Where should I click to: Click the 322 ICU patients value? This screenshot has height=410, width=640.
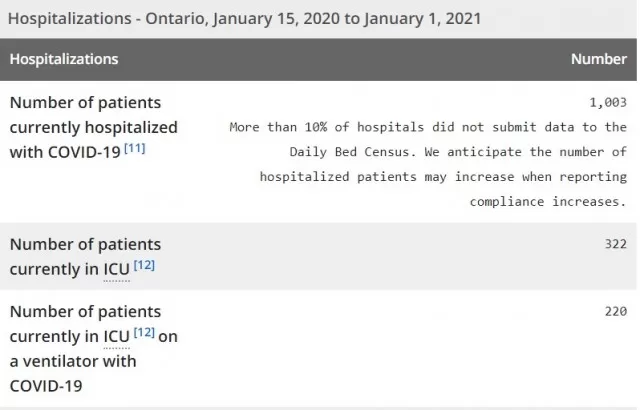coord(616,244)
